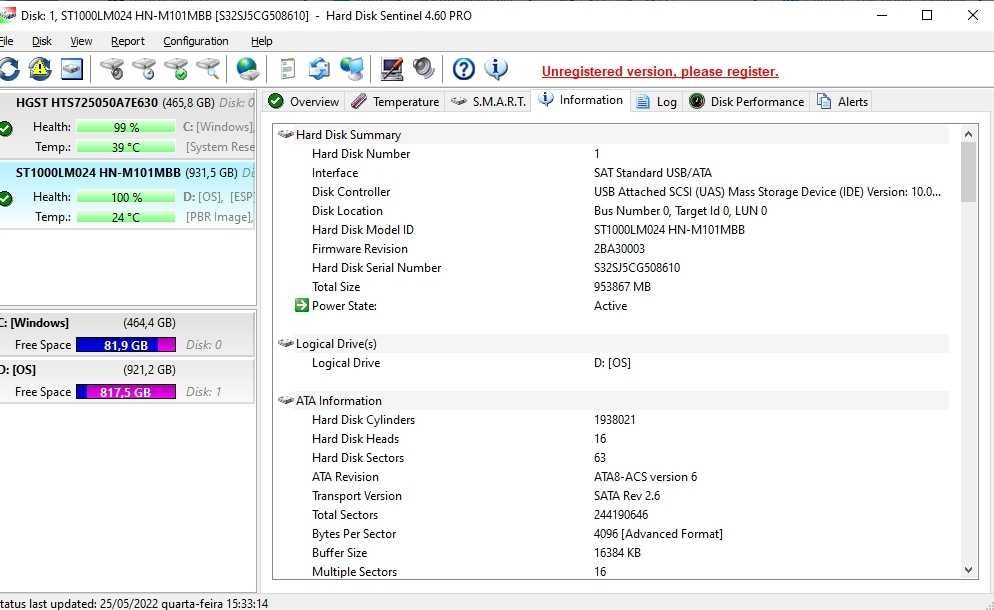The height and width of the screenshot is (610, 994).
Task: Switch to the Overview tab
Action: pyautogui.click(x=304, y=101)
